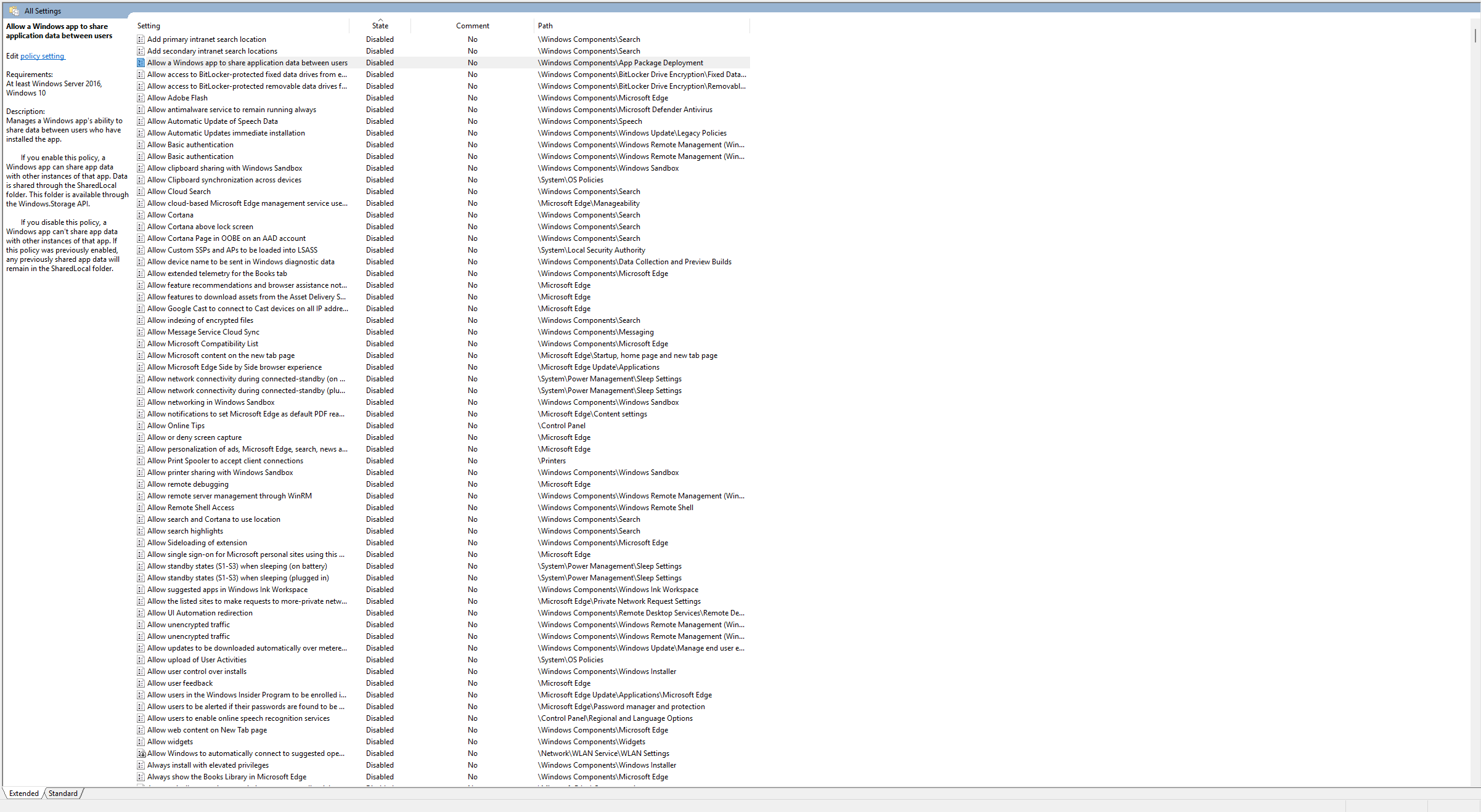Image resolution: width=1481 pixels, height=812 pixels.
Task: Select Allow search and Cortana to use location
Action: 214,519
